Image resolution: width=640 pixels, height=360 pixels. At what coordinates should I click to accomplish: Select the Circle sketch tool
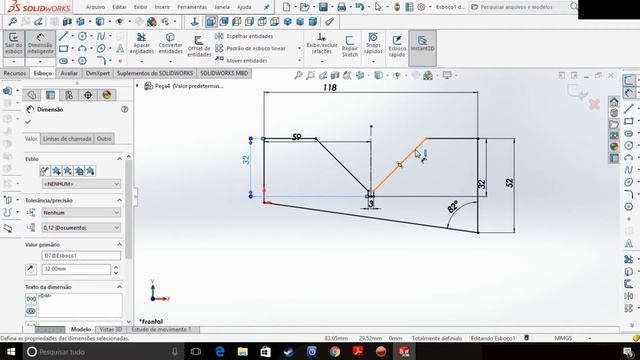[82, 36]
